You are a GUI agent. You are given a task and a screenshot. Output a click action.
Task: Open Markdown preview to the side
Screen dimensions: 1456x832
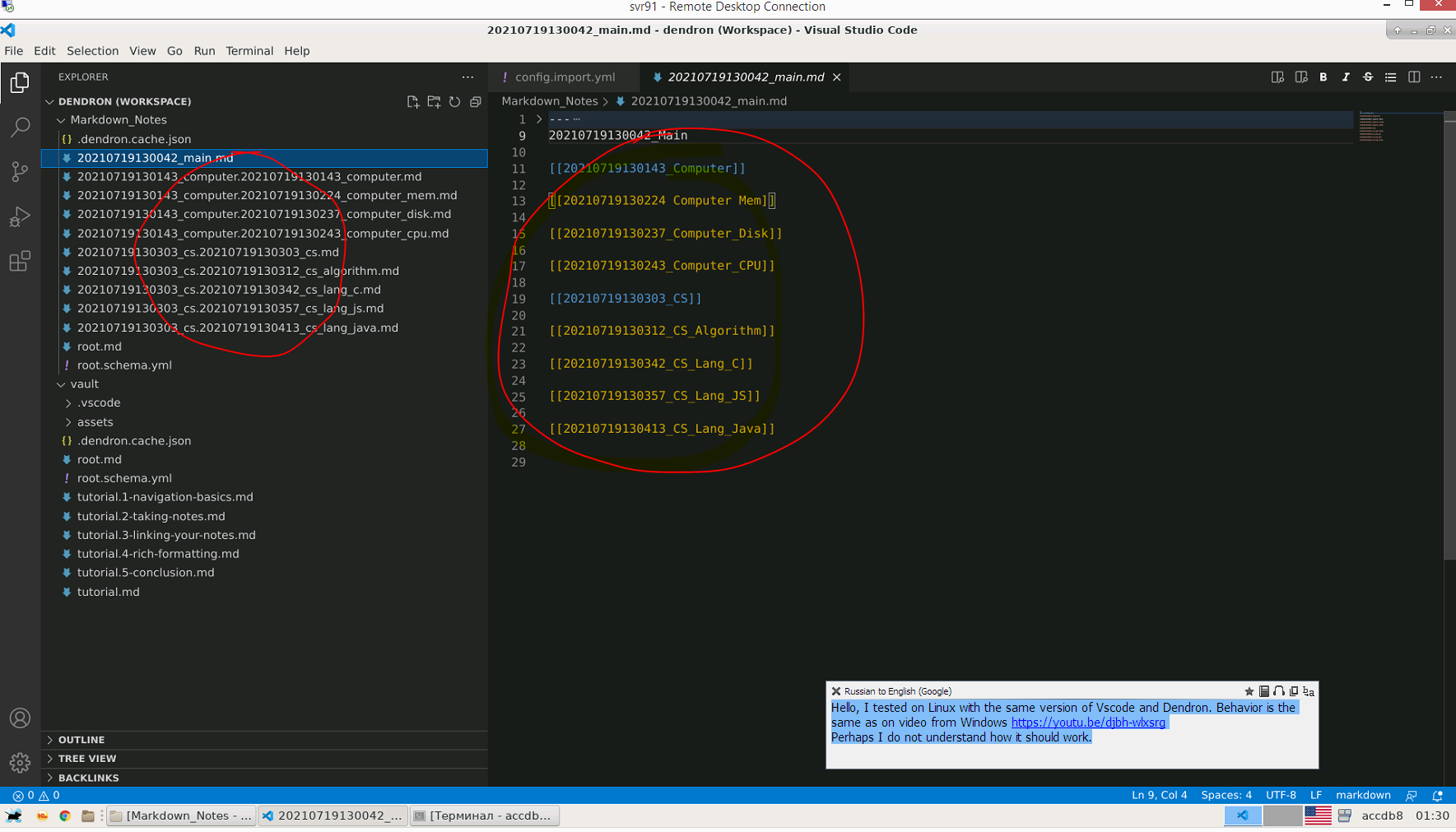point(1301,77)
